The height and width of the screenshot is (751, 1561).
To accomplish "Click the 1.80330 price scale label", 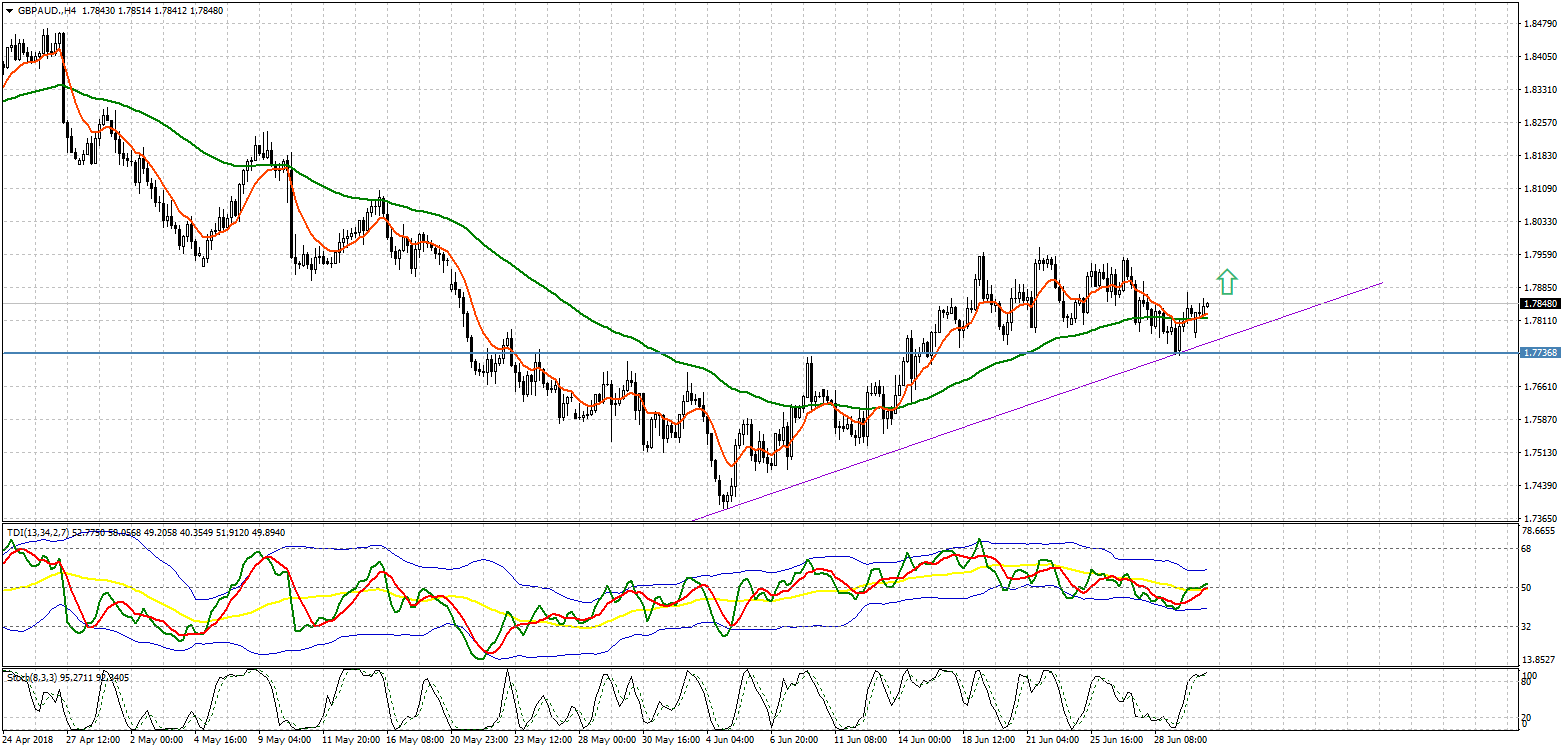I will [x=1536, y=222].
